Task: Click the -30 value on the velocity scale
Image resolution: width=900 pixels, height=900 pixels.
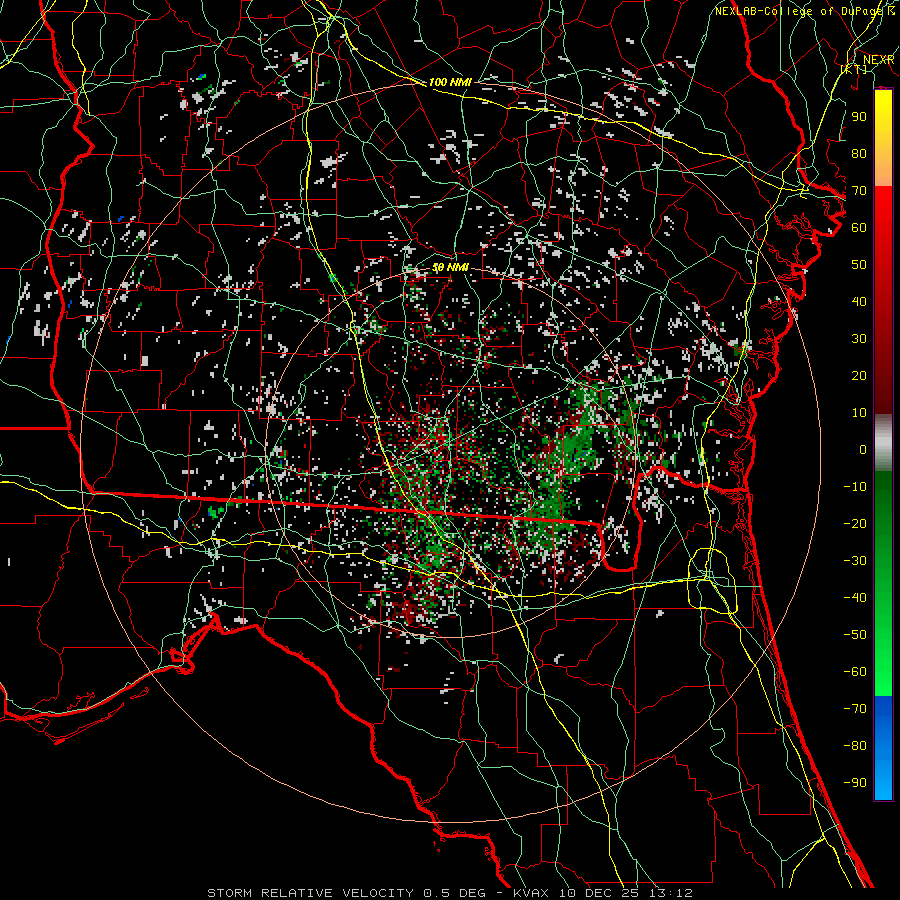Action: (x=855, y=561)
